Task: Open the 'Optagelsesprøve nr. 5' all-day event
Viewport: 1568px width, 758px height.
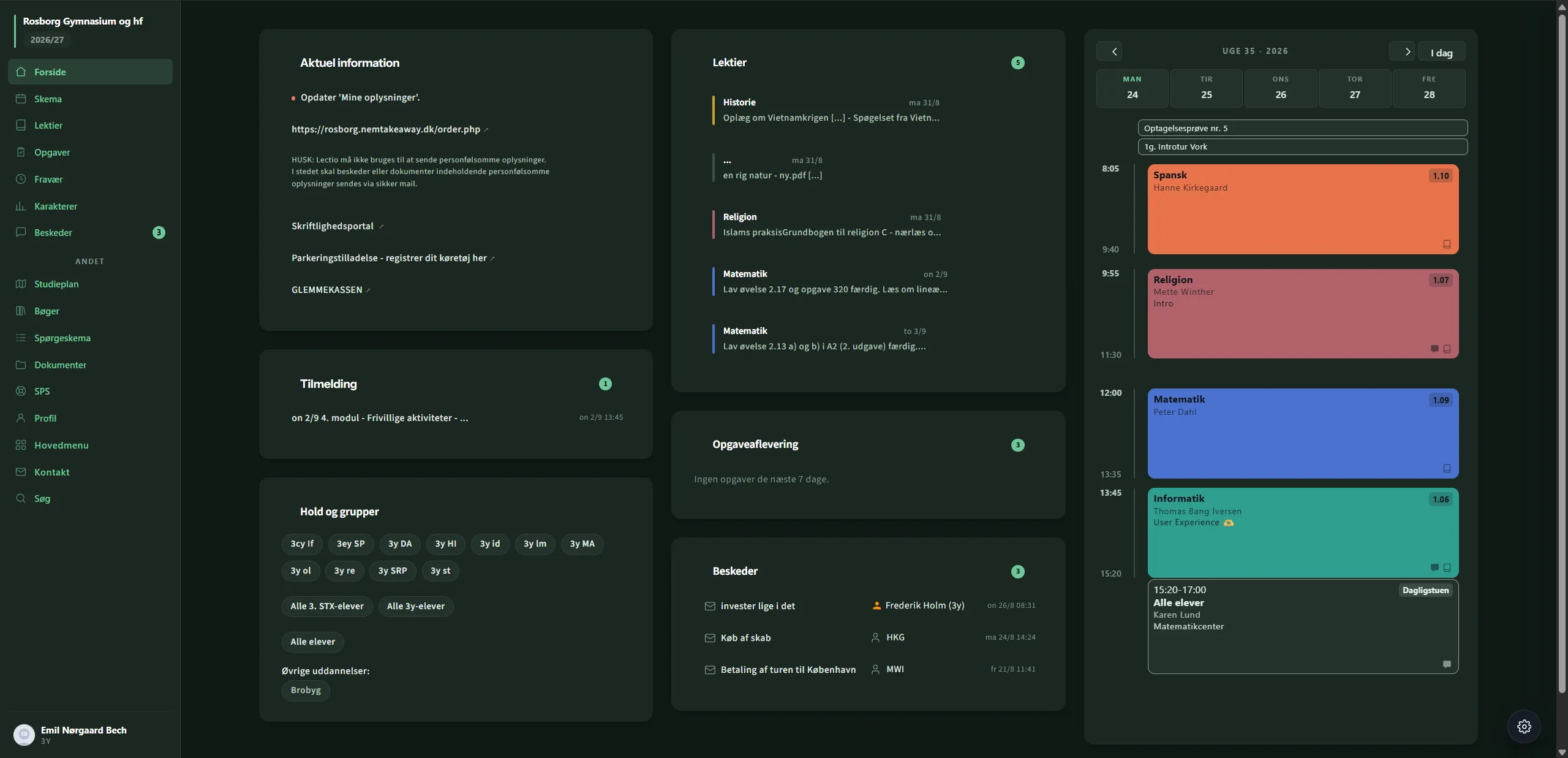Action: [x=1303, y=128]
